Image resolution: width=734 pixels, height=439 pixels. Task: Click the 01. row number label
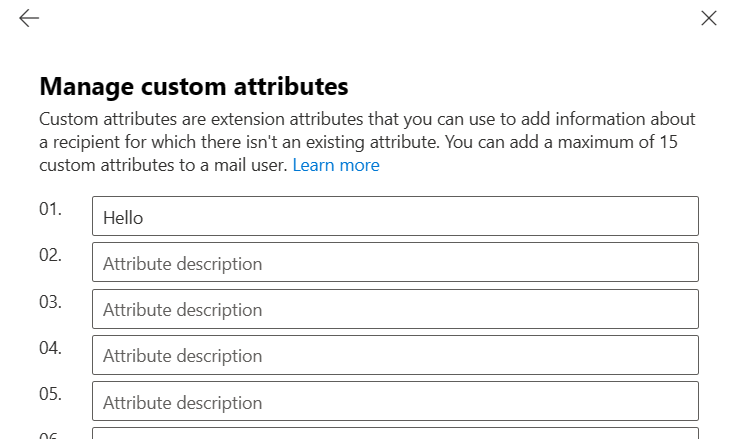point(50,209)
